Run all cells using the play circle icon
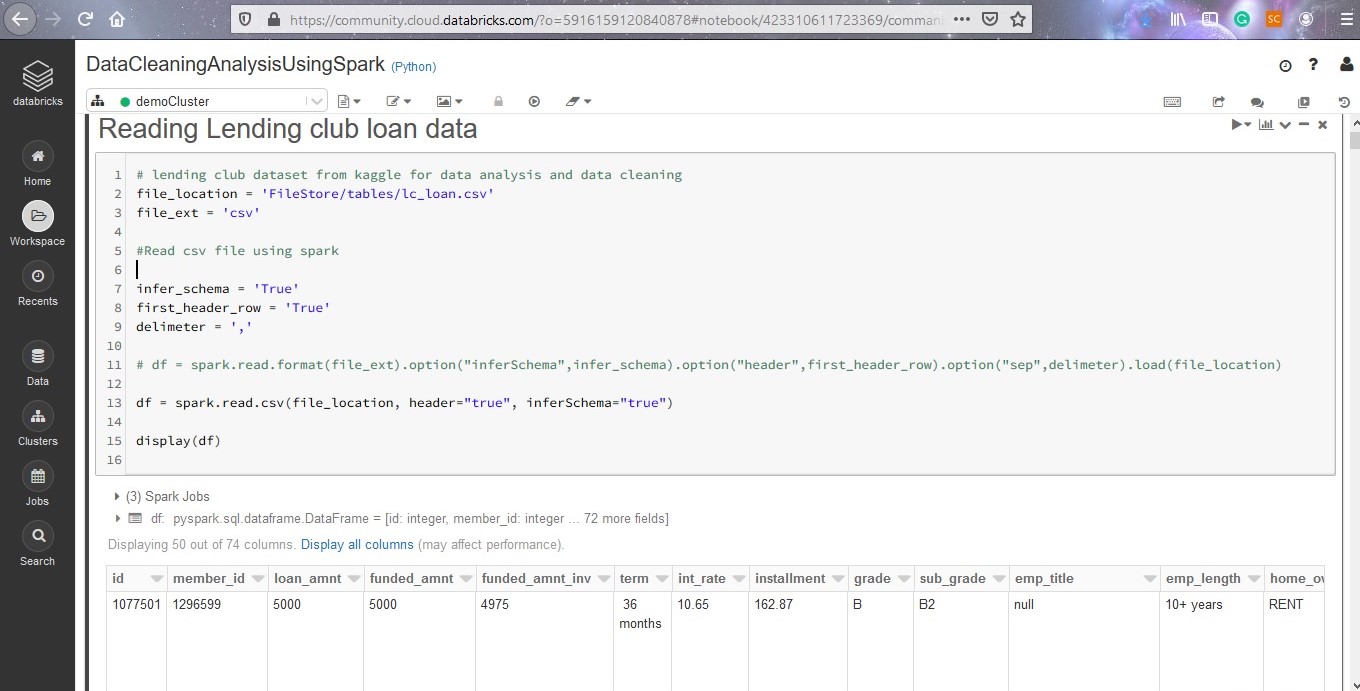The width and height of the screenshot is (1360, 691). (x=534, y=101)
